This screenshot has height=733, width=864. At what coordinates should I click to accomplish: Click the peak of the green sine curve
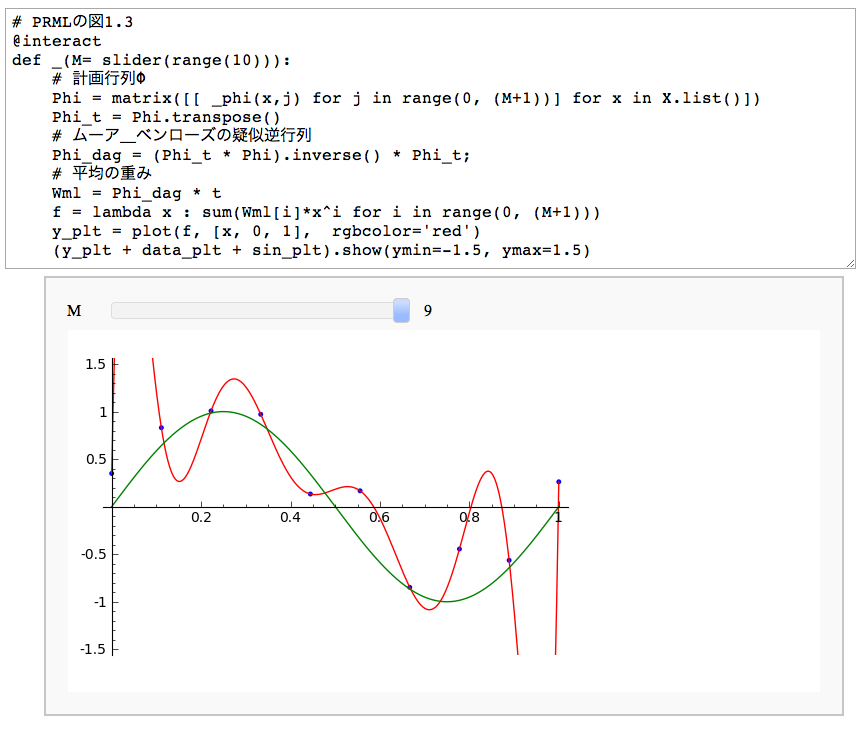225,411
